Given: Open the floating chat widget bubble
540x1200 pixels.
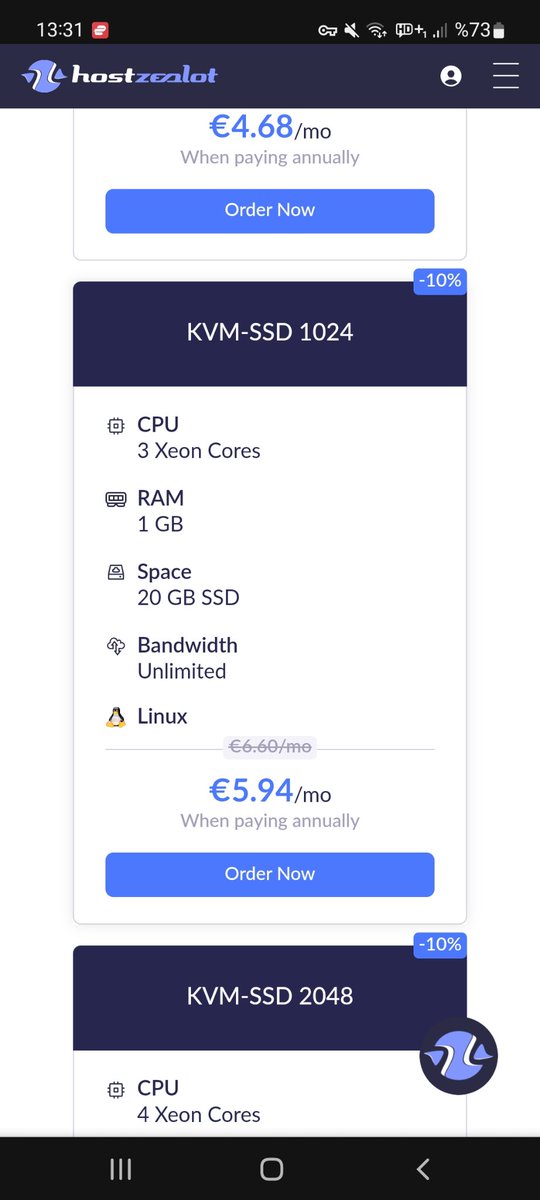Looking at the screenshot, I should coord(458,1056).
